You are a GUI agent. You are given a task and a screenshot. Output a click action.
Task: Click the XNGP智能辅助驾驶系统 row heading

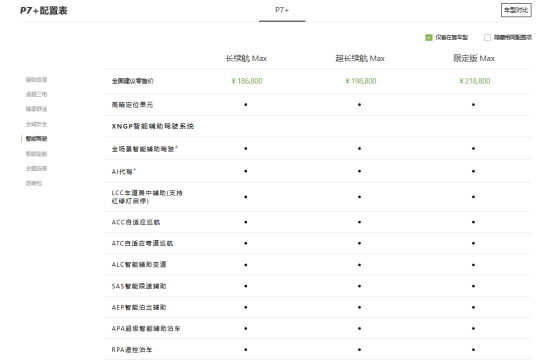point(153,126)
